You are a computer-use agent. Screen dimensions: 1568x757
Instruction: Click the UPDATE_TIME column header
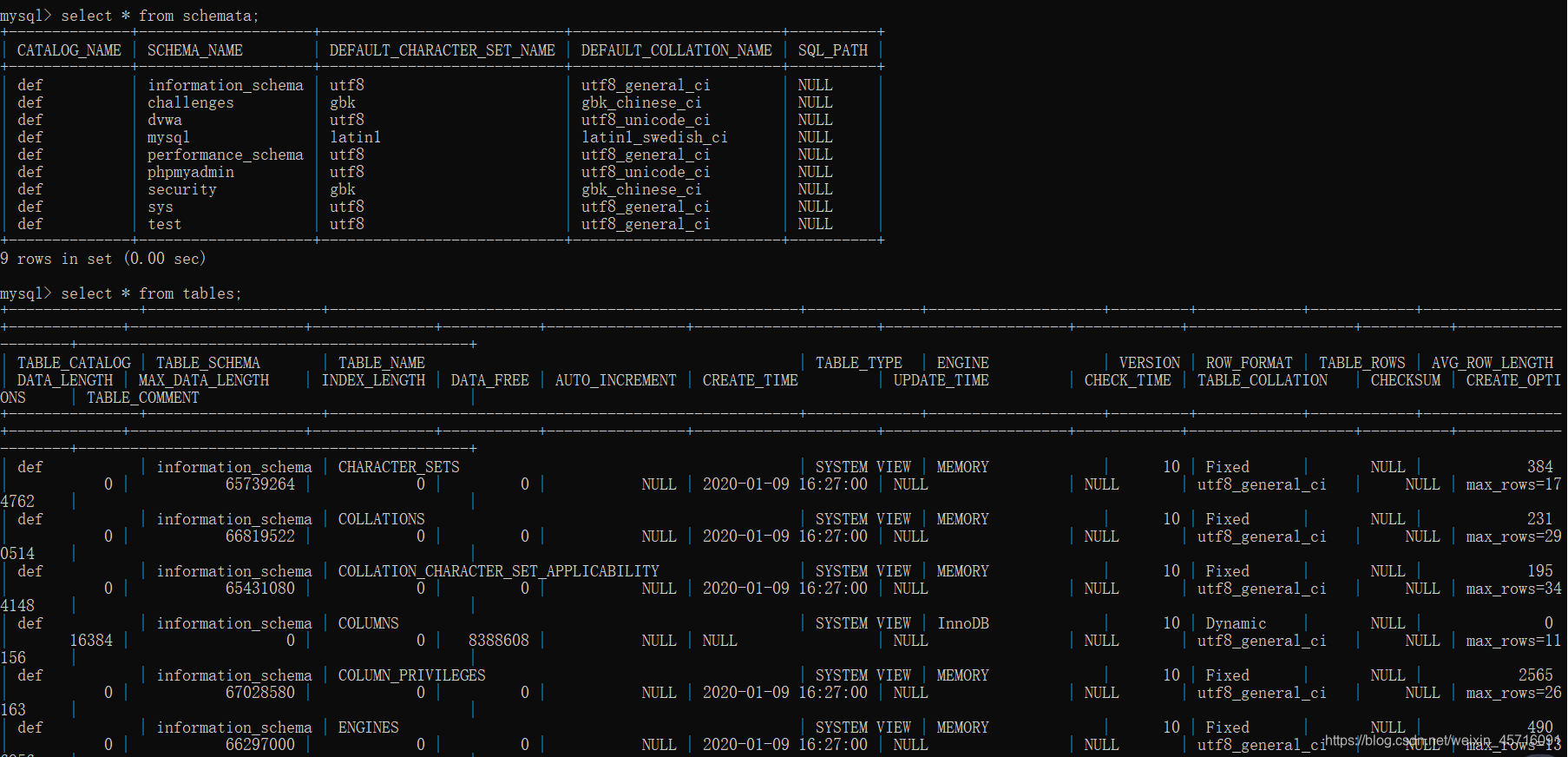click(x=941, y=380)
